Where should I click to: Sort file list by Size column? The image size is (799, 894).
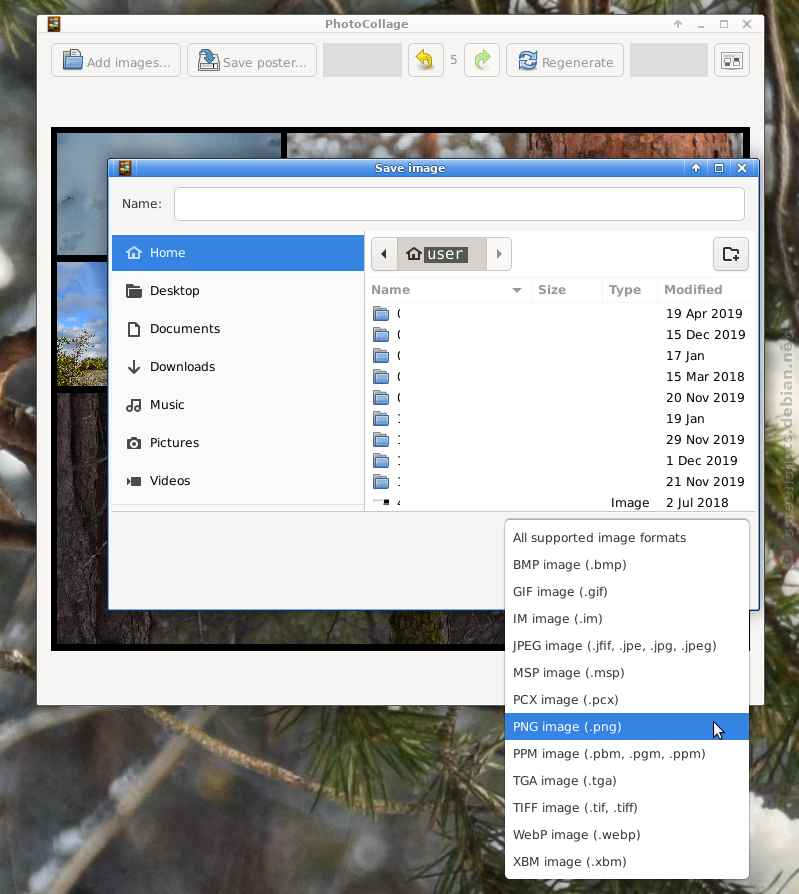point(566,290)
